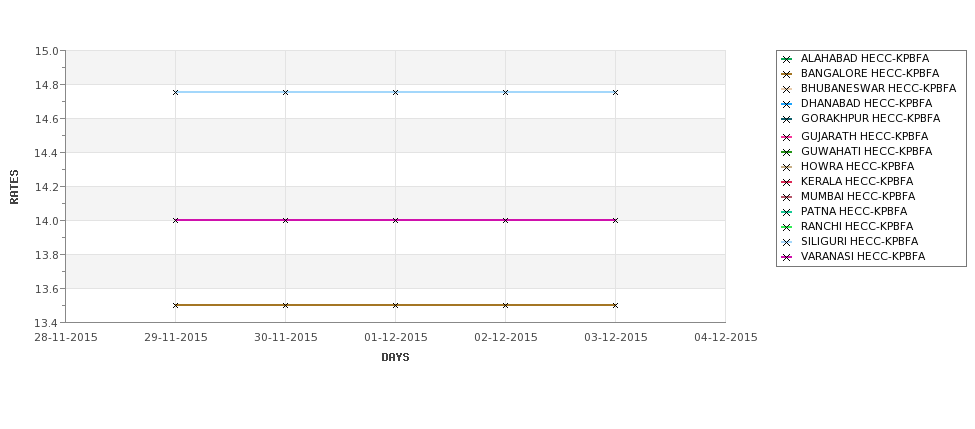Select the BHUBANESWAR HECC-KPBFA legend label
This screenshot has width=975, height=429.
[878, 88]
